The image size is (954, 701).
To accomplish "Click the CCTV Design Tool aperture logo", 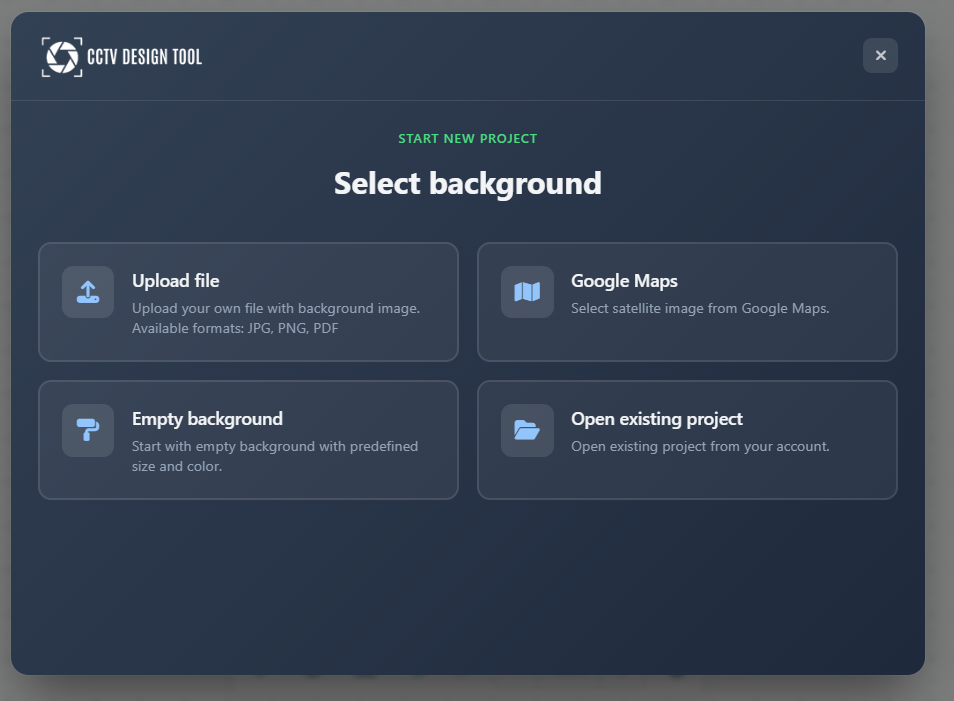I will [61, 57].
